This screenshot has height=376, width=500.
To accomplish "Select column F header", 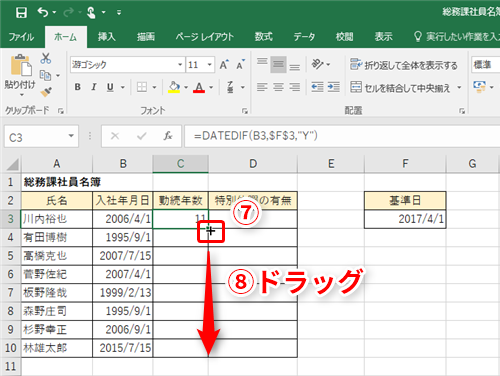I will (x=405, y=164).
